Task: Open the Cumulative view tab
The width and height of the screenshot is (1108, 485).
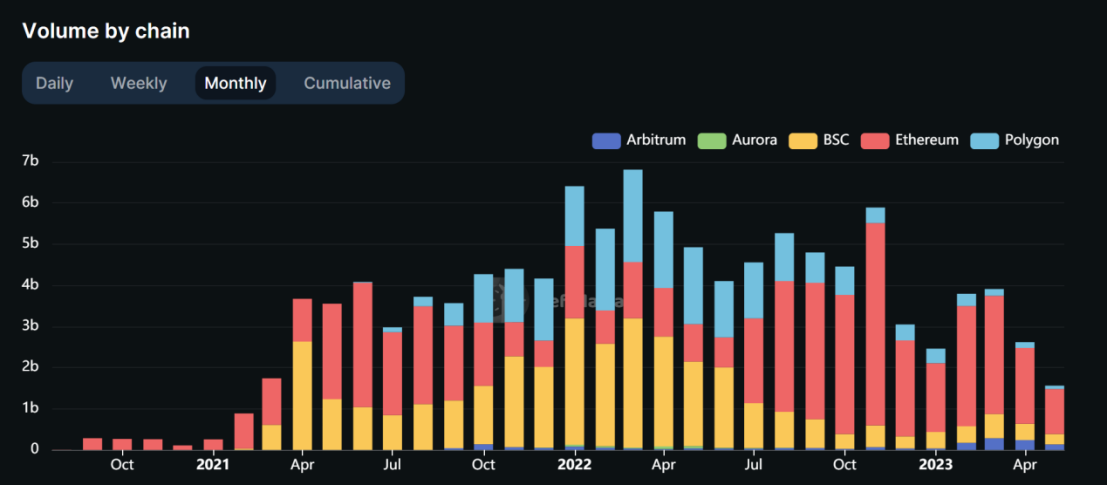Action: (347, 83)
